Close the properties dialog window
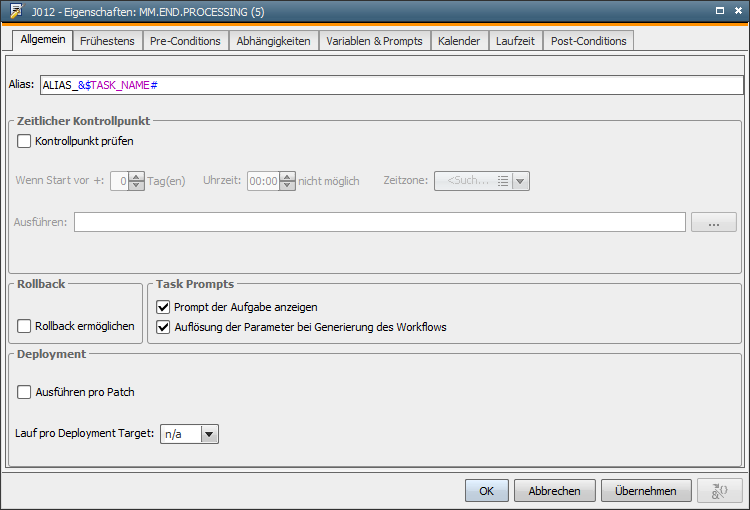750x510 pixels. 737,10
